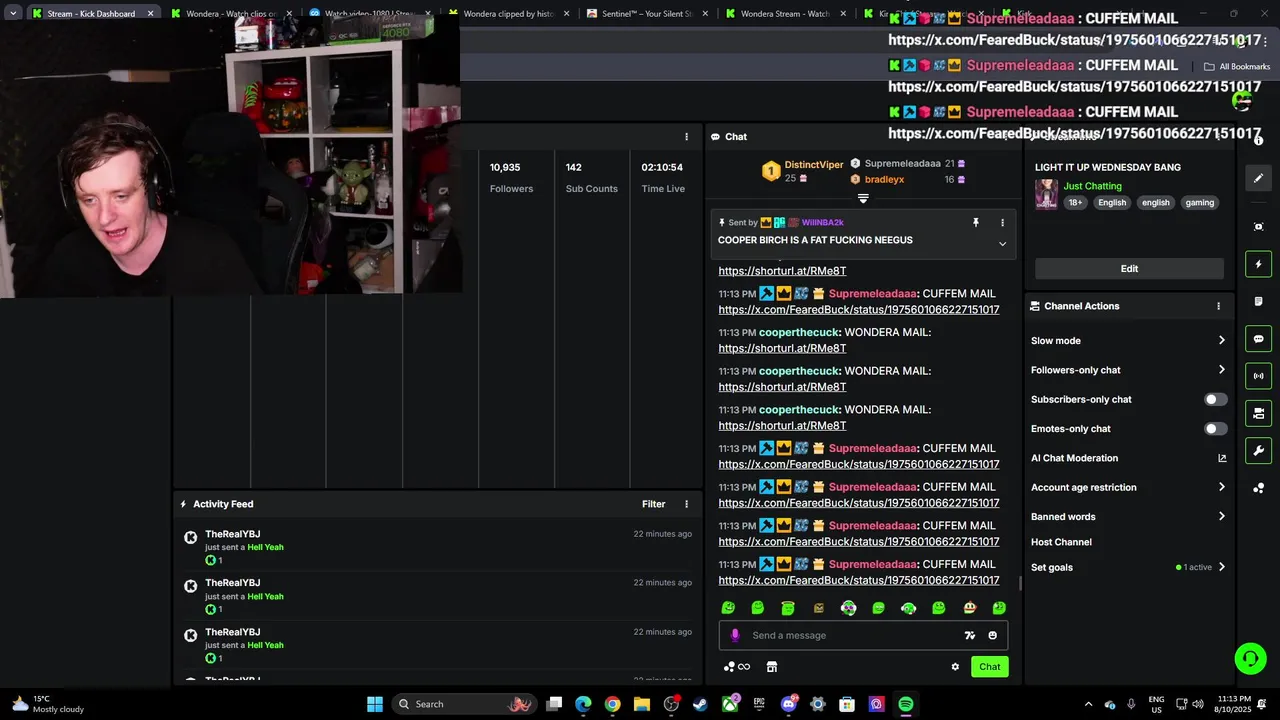Switch to Wondera - Watch clips tab
Image resolution: width=1280 pixels, height=720 pixels.
pyautogui.click(x=228, y=13)
